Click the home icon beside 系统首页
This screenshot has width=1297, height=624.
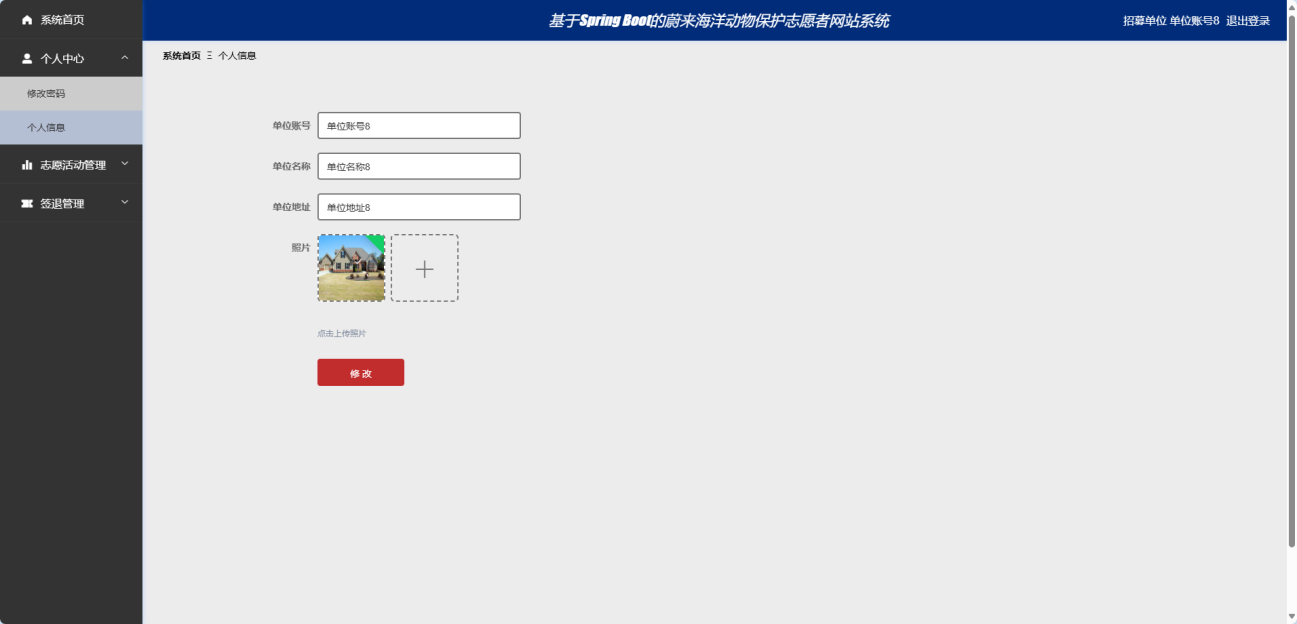[28, 20]
